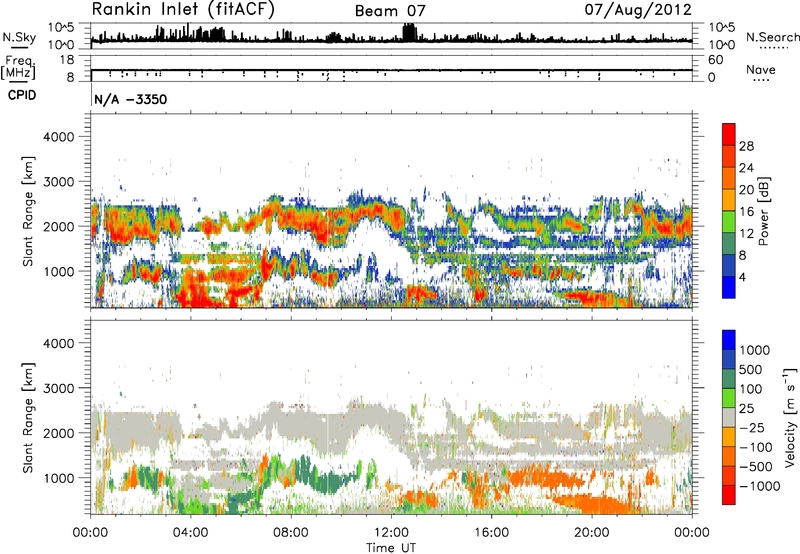Viewport: 800px width, 554px height.
Task: Select the 'Freq. [MHz]' axis label
Action: [18, 67]
